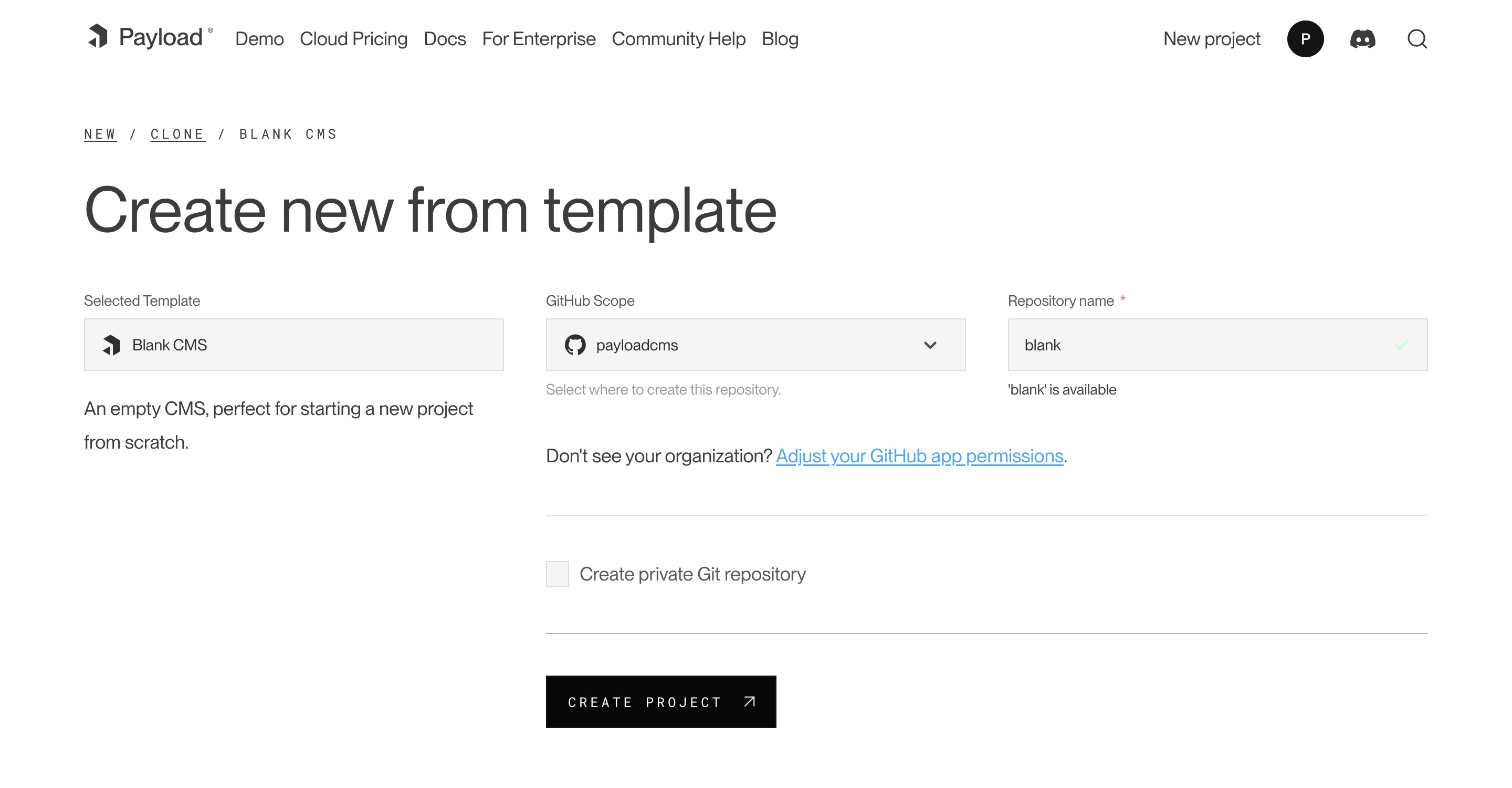Click the user profile avatar icon
1512x788 pixels.
[1306, 40]
